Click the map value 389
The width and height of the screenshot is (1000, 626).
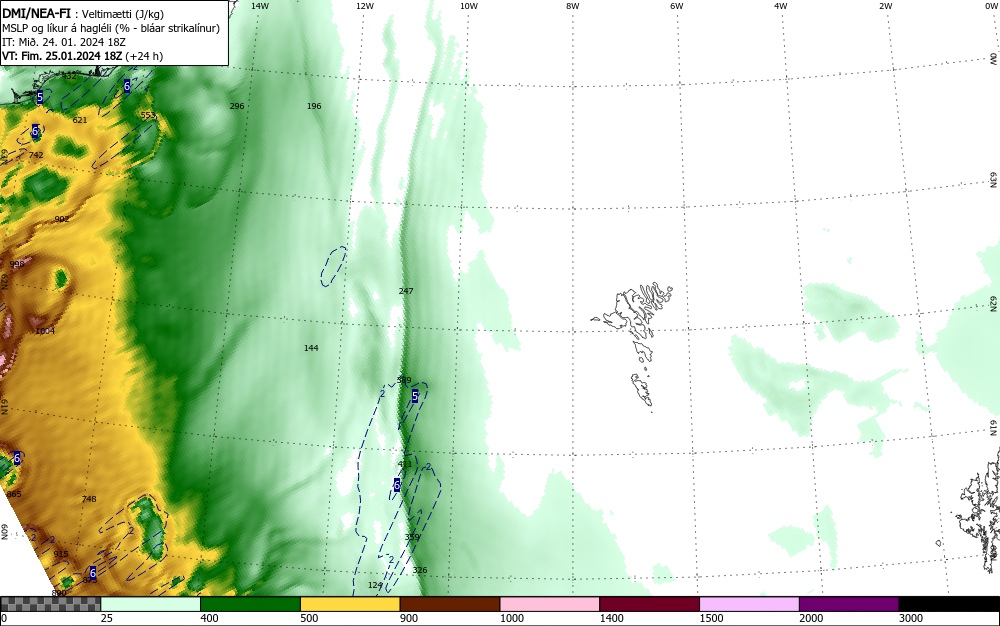click(404, 380)
